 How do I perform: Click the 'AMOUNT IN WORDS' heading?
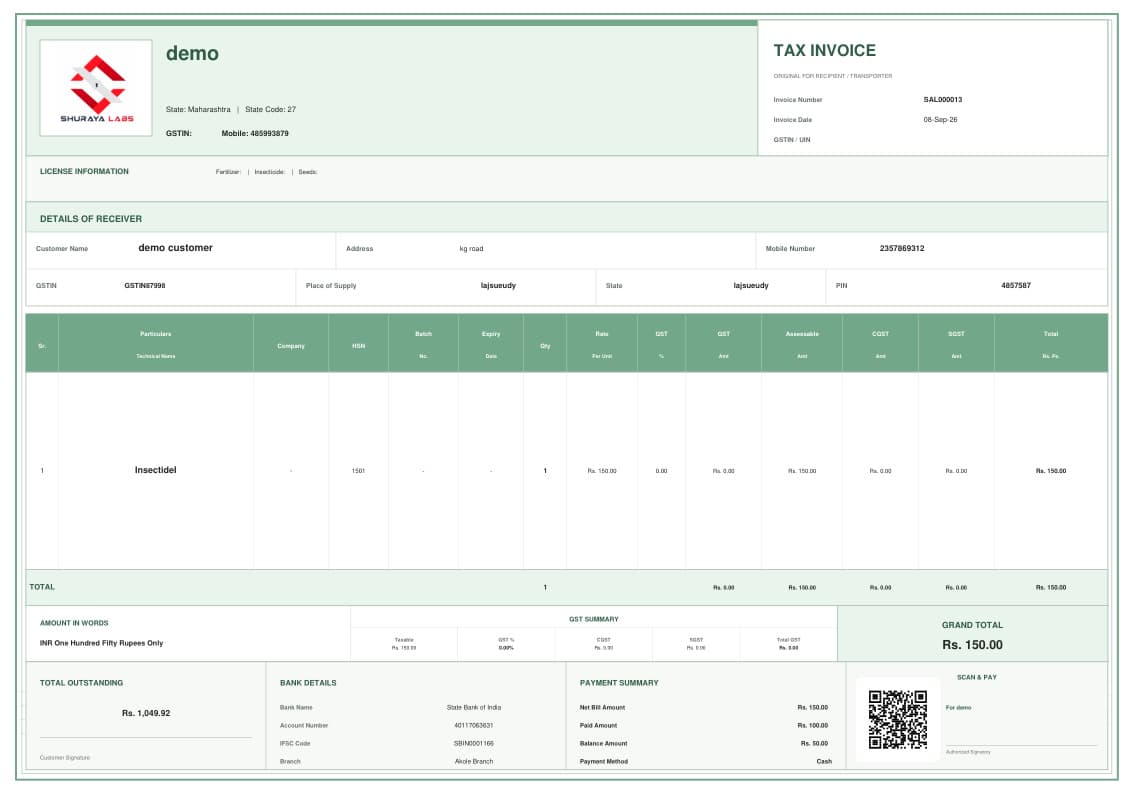(74, 623)
